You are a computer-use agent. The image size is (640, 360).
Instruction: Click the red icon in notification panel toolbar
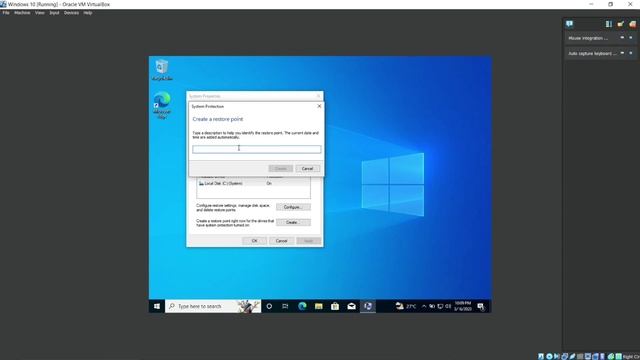[x=632, y=24]
